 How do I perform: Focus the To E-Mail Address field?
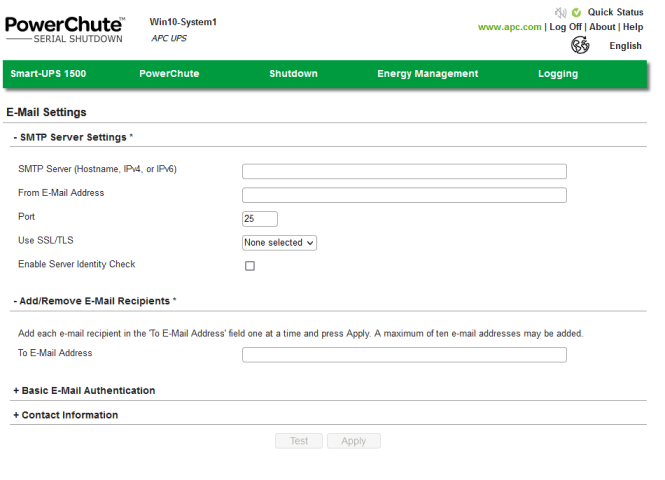tap(404, 355)
